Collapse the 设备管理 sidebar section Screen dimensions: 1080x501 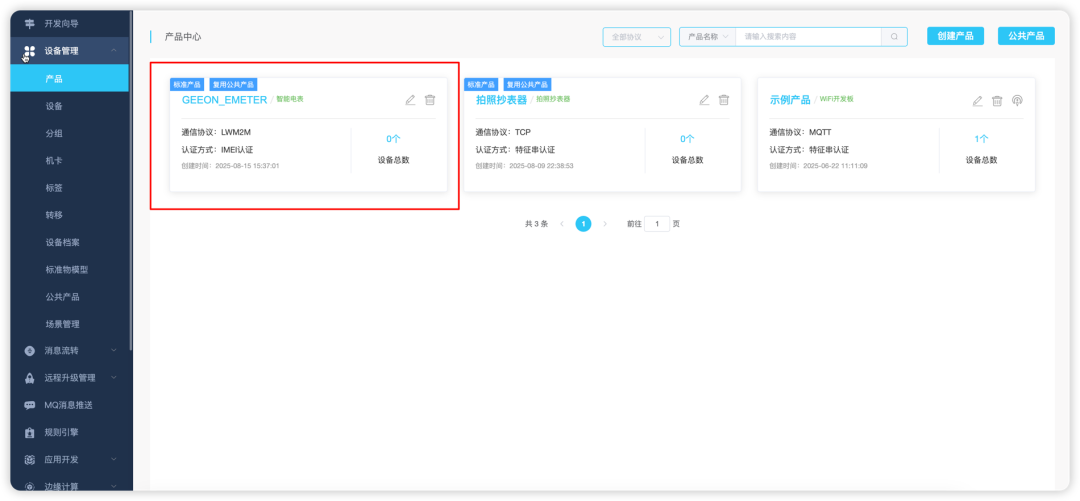coord(70,51)
